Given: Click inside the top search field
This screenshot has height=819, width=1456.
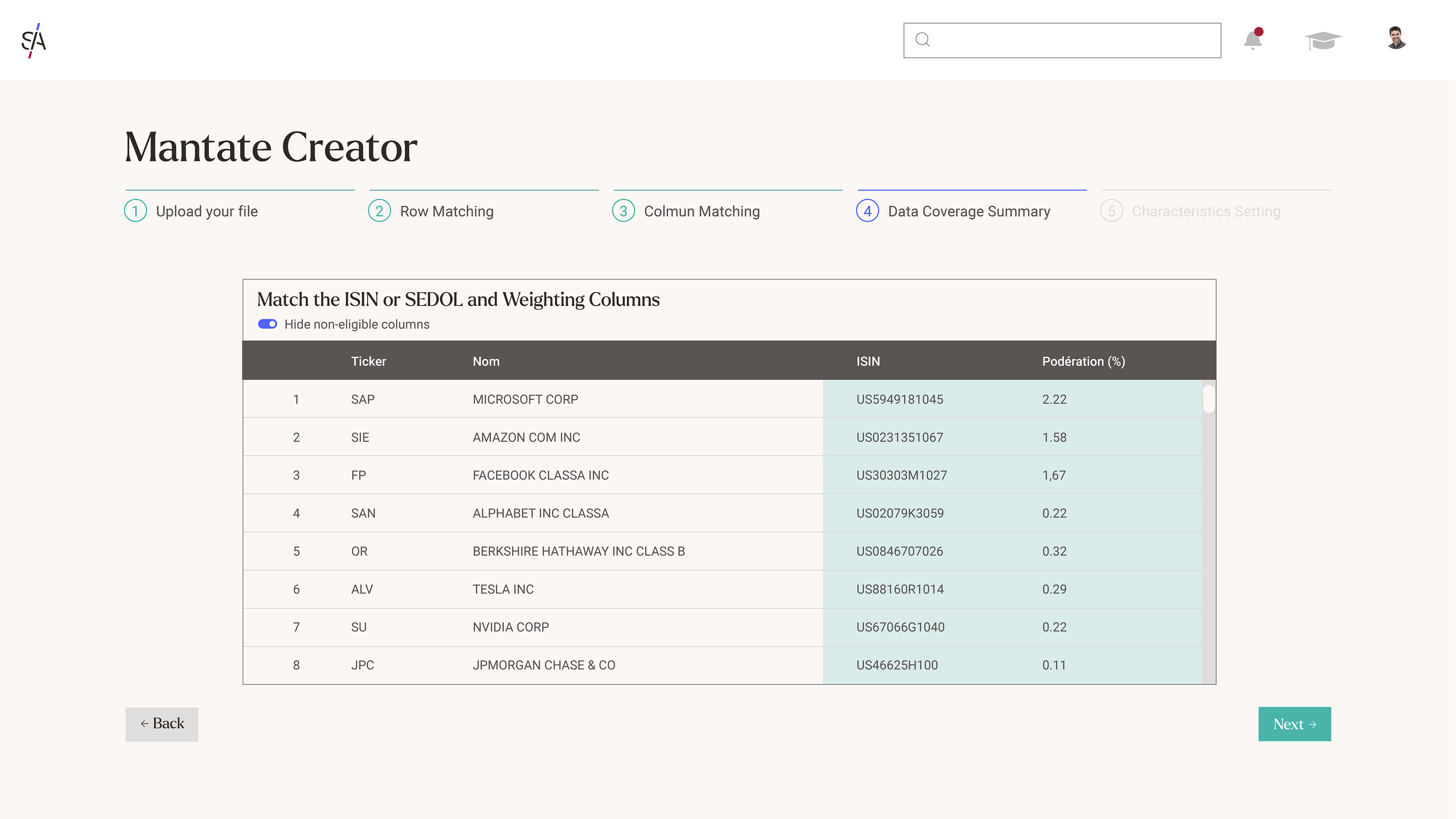Looking at the screenshot, I should [x=1062, y=40].
